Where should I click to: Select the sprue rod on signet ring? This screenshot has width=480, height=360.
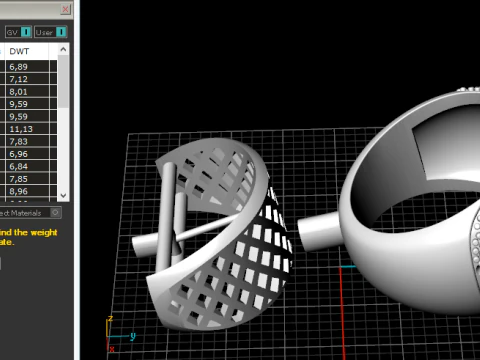tap(318, 232)
